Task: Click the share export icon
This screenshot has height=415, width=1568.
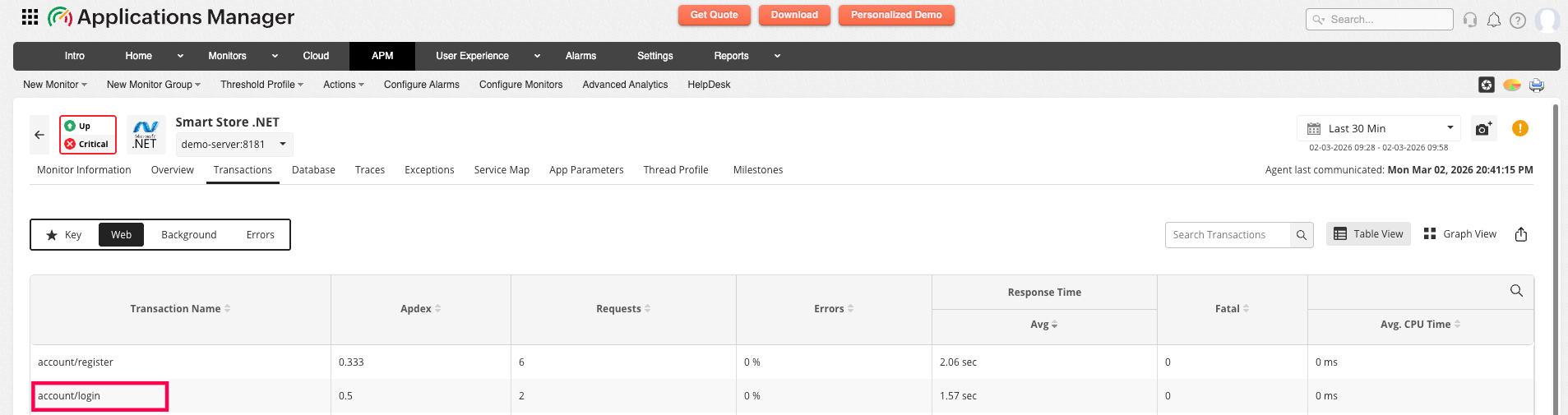Action: point(1521,234)
